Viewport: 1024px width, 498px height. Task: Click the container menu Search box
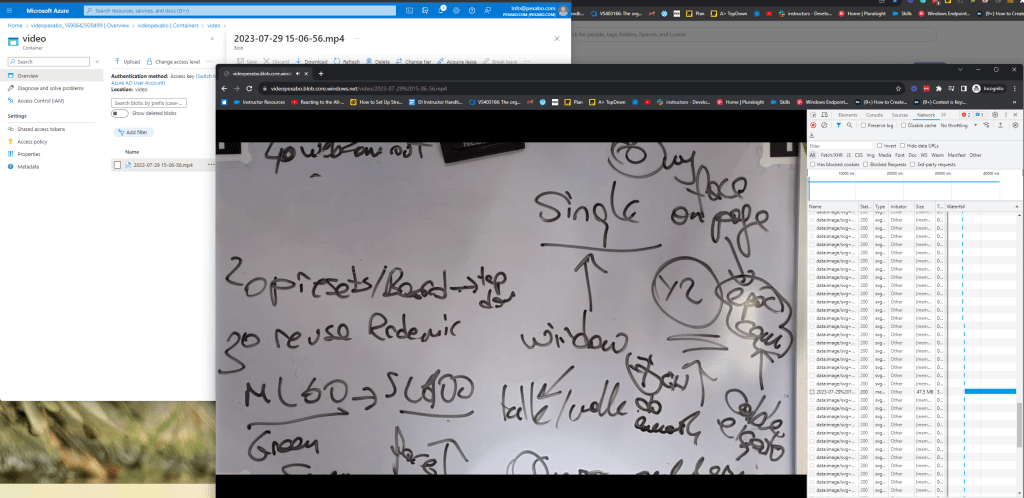(49, 61)
